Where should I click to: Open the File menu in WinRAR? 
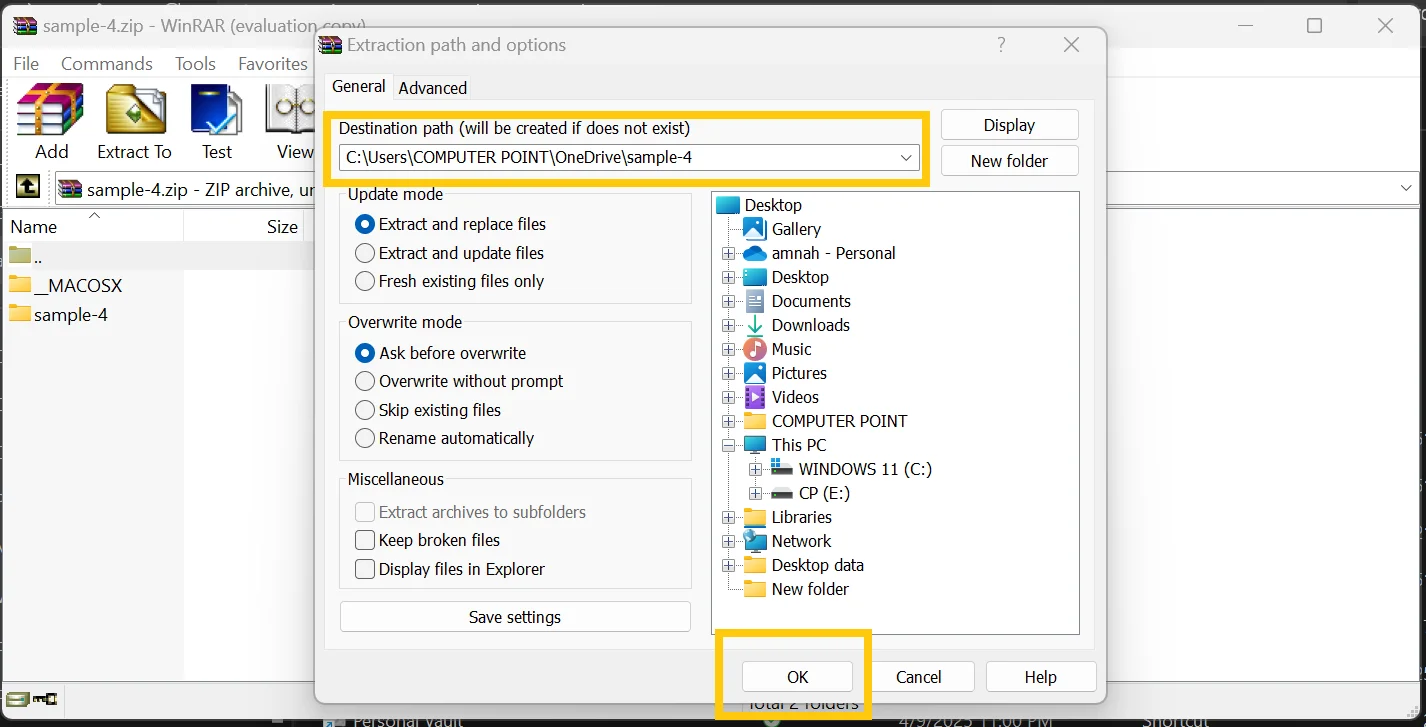pos(26,63)
